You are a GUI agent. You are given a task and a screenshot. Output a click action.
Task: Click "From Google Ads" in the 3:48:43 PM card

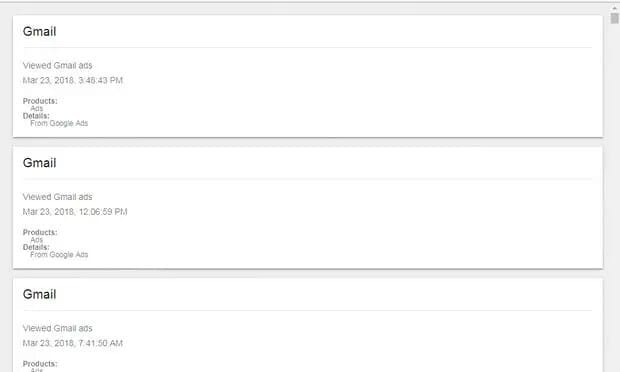(59, 123)
